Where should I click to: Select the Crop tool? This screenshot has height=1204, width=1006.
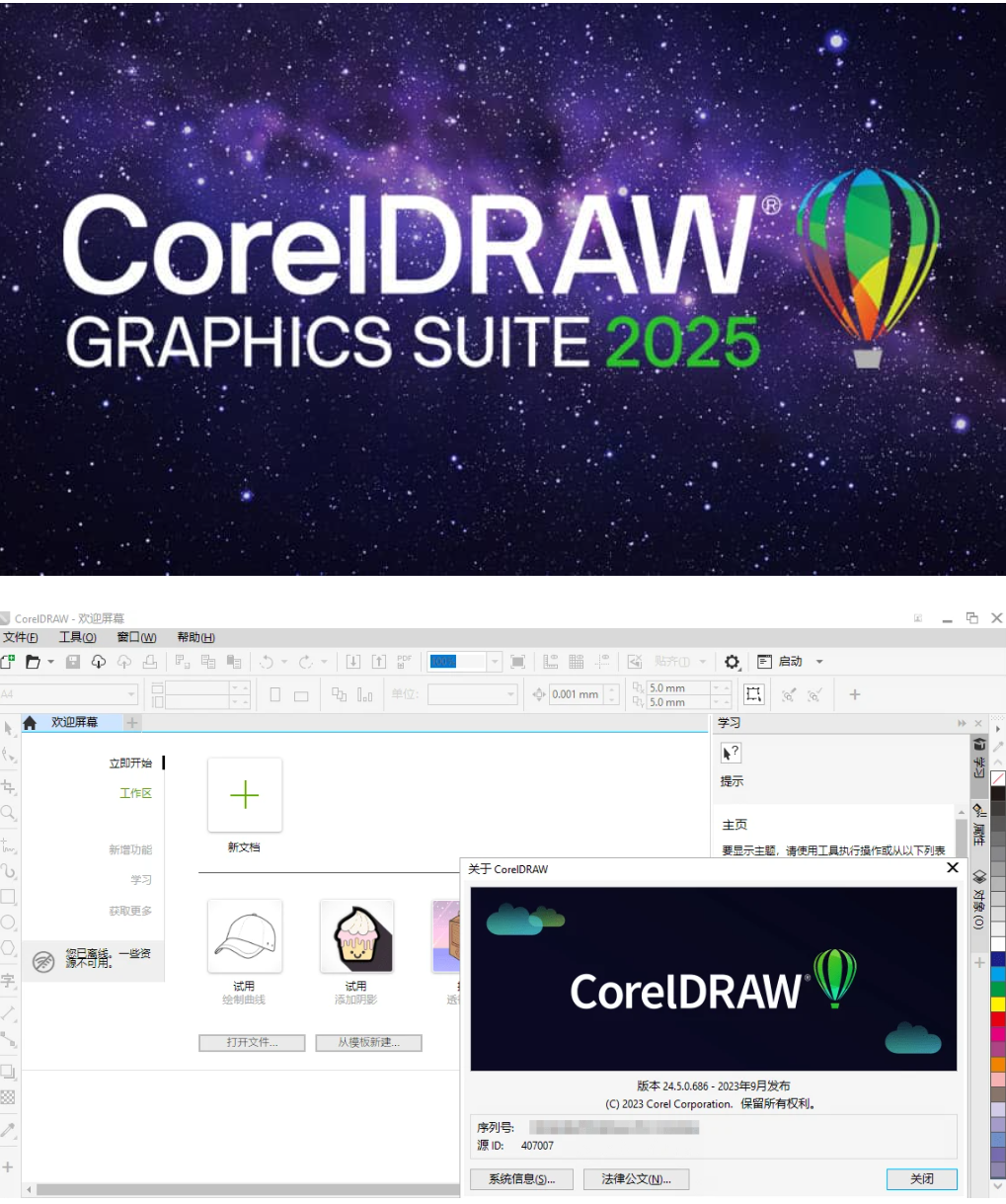tap(8, 787)
